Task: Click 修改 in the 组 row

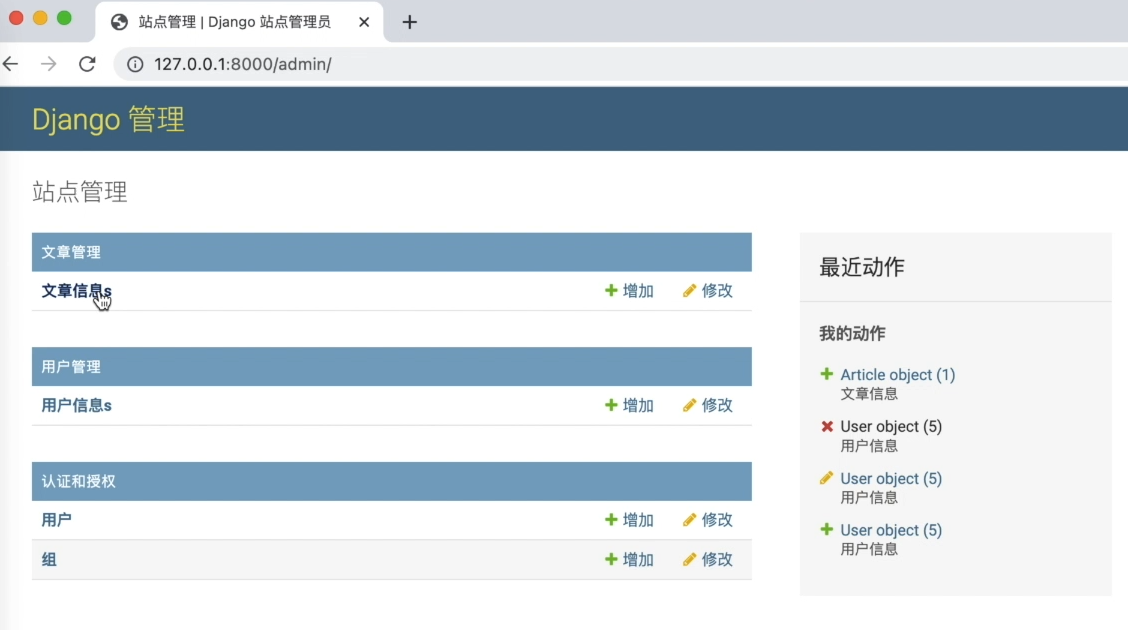Action: coord(708,560)
